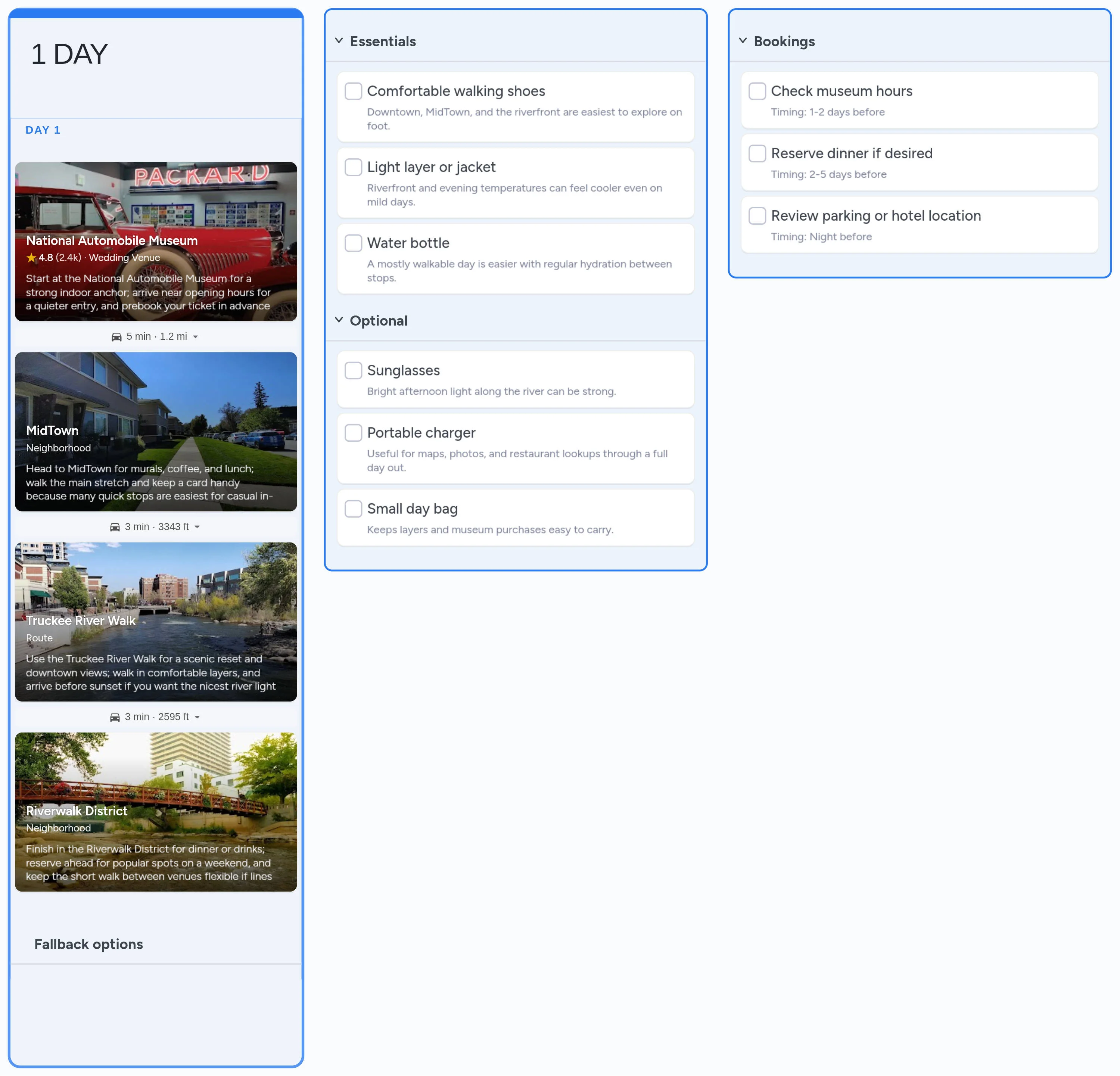Click car icon beside 3 min 3343 ft
The height and width of the screenshot is (1076, 1120).
click(x=115, y=528)
